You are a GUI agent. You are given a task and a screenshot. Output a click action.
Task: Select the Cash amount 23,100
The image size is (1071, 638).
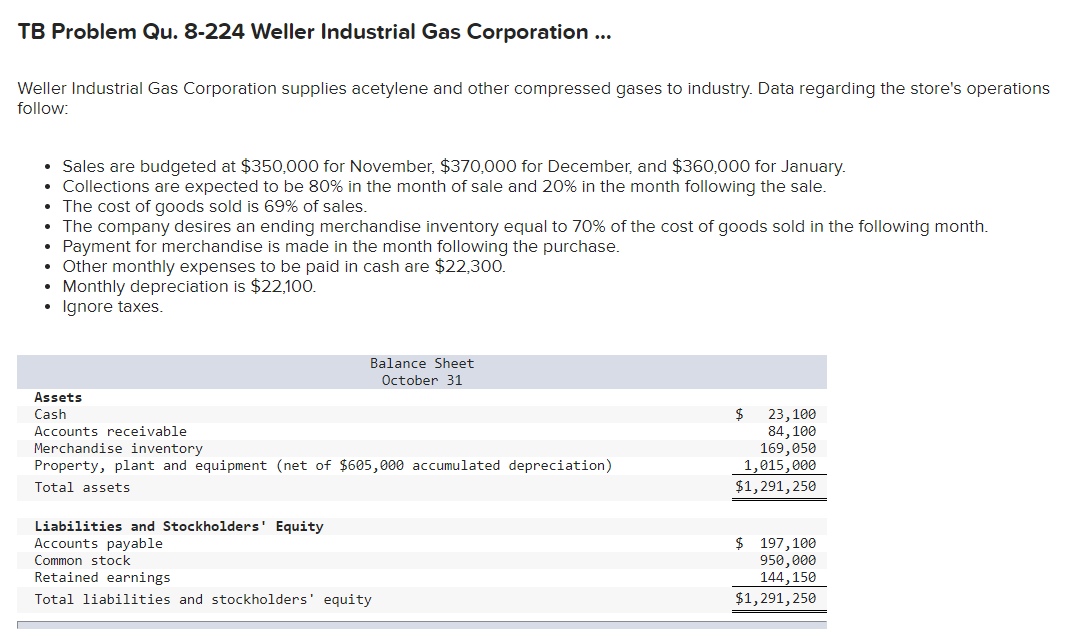pos(791,414)
